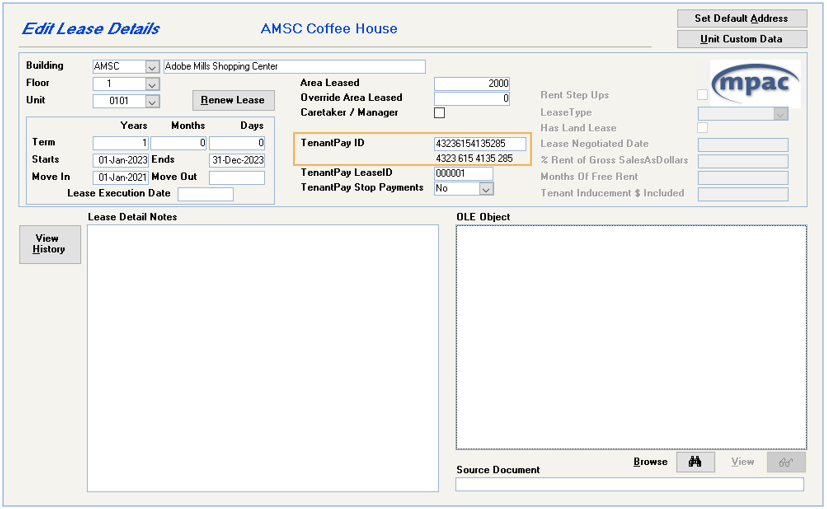
Task: Click inside the Lease Detail Notes box
Action: point(263,358)
